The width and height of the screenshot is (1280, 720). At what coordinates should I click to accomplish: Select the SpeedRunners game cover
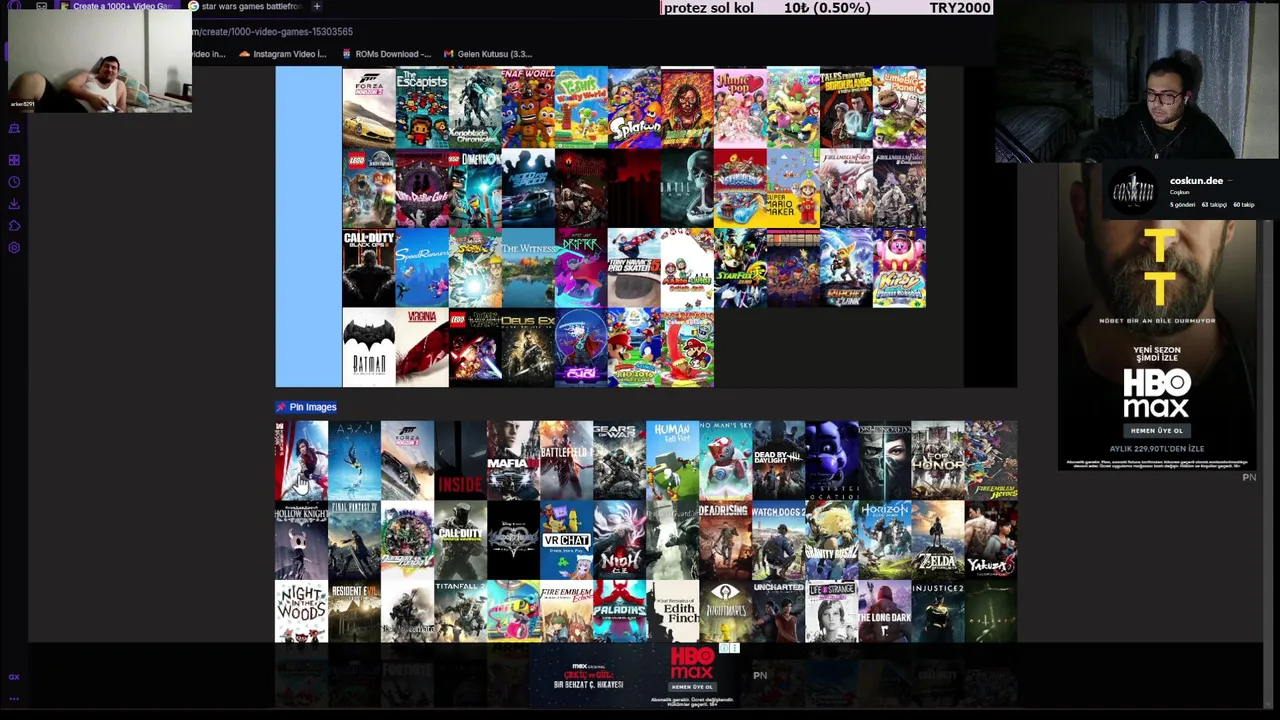pos(421,268)
